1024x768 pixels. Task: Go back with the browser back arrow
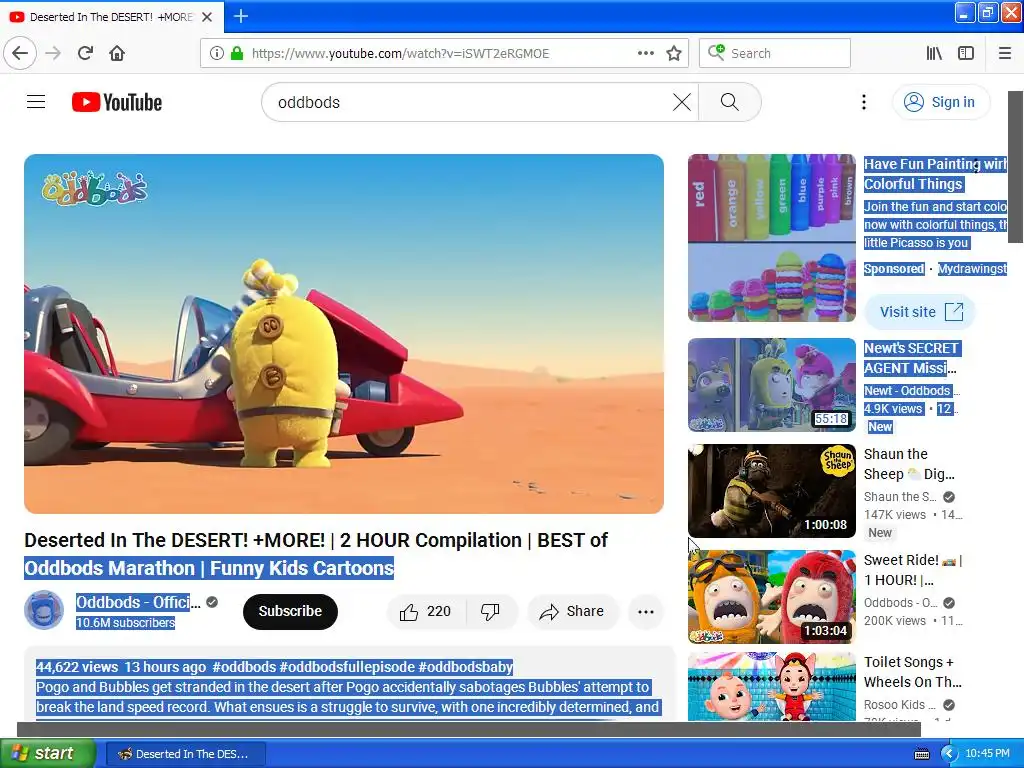(20, 53)
